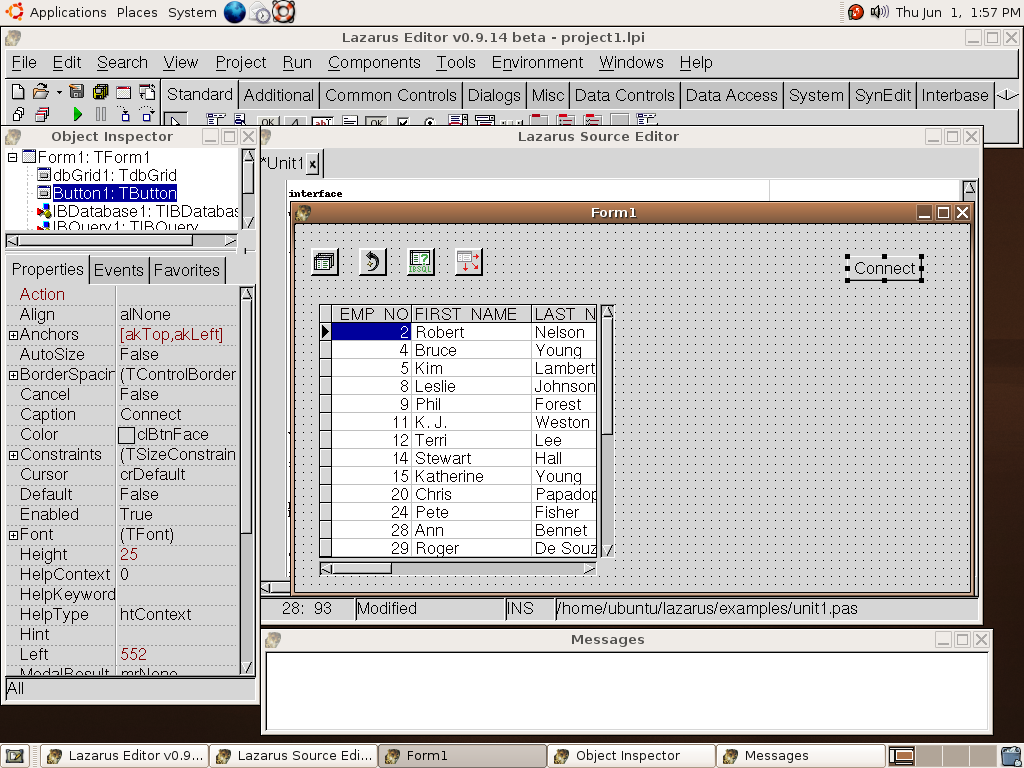Screen dimensions: 1024x768
Task: Click the New Form toolbar icon
Action: point(123,92)
